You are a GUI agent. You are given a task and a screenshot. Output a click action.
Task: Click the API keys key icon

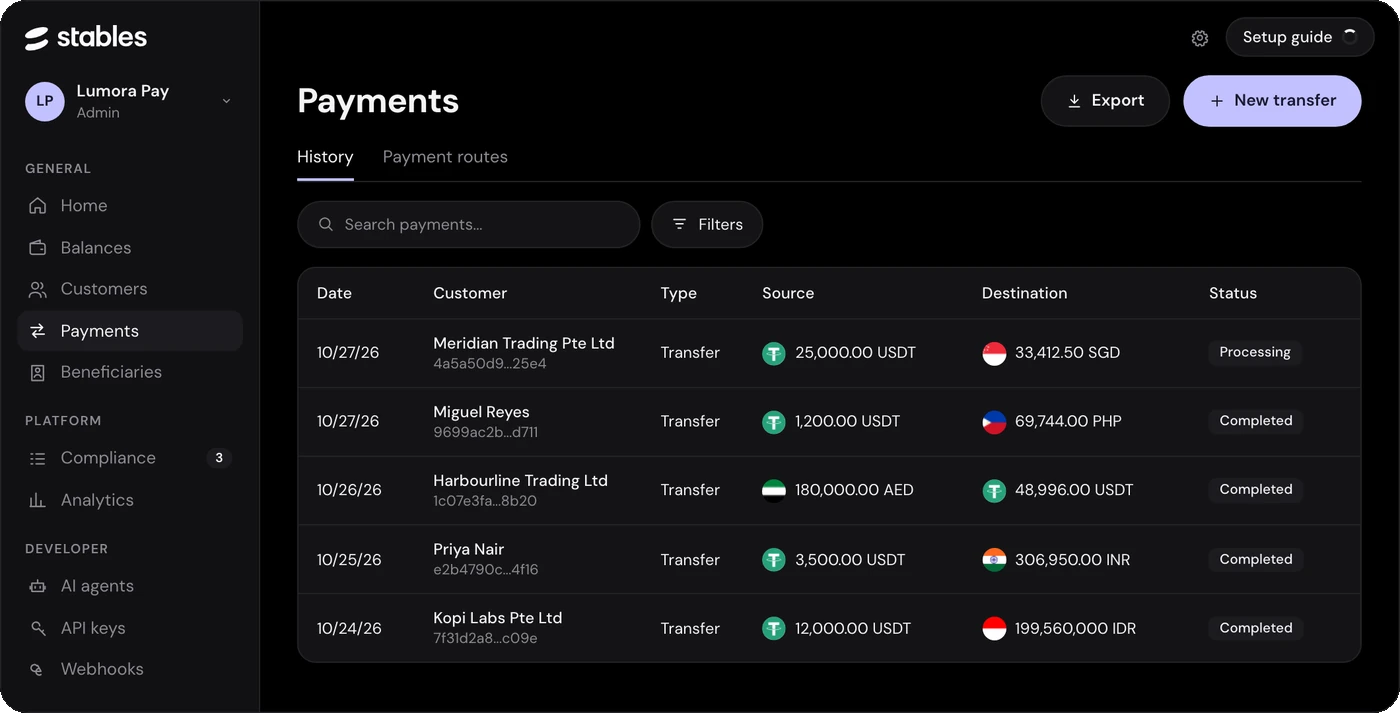click(x=38, y=628)
